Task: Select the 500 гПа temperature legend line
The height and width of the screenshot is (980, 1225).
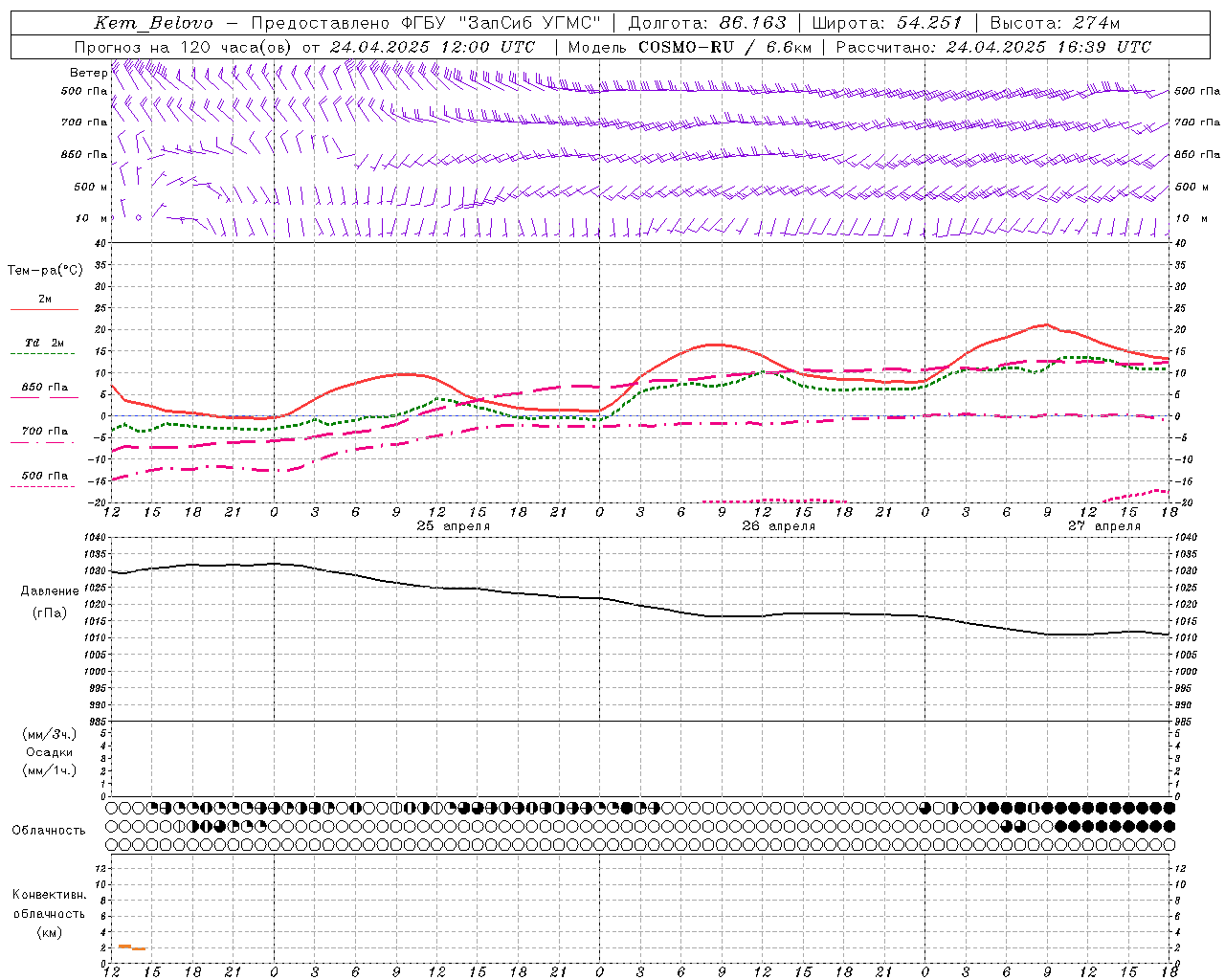Action: click(43, 486)
